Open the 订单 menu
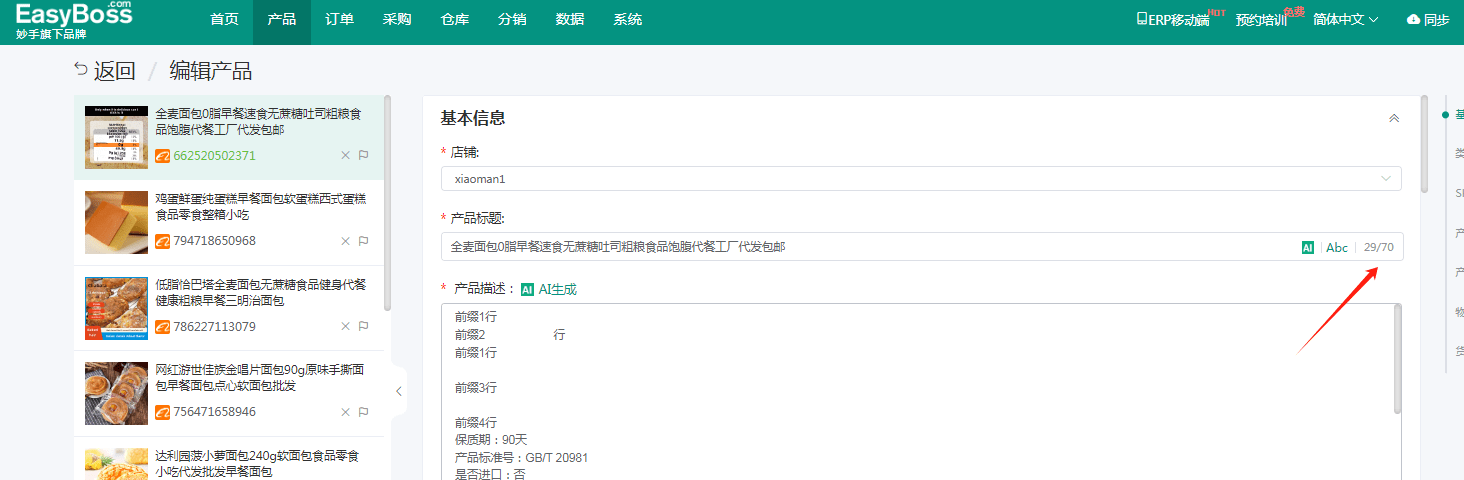Screen dimensions: 1464x480 point(339,20)
